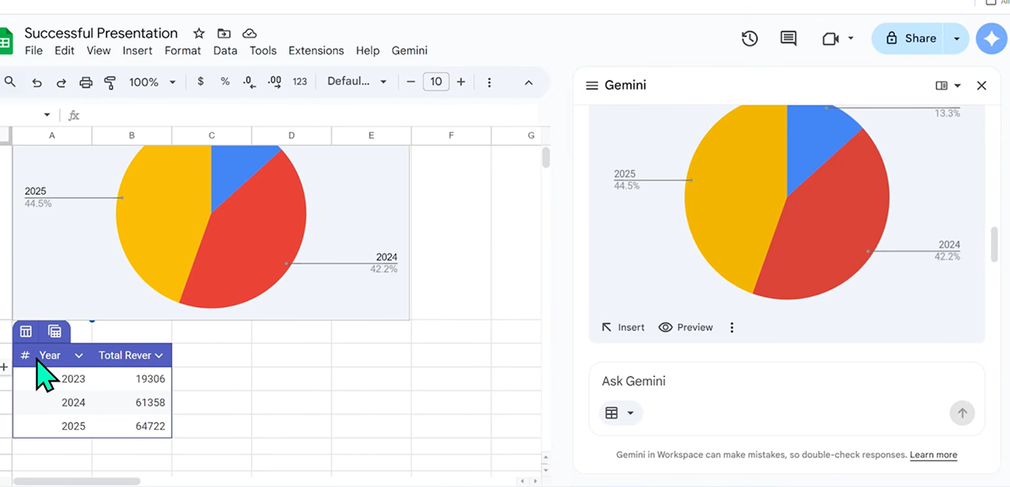Viewport: 1010px width, 487px height.
Task: Click the font size 10 field
Action: click(436, 82)
